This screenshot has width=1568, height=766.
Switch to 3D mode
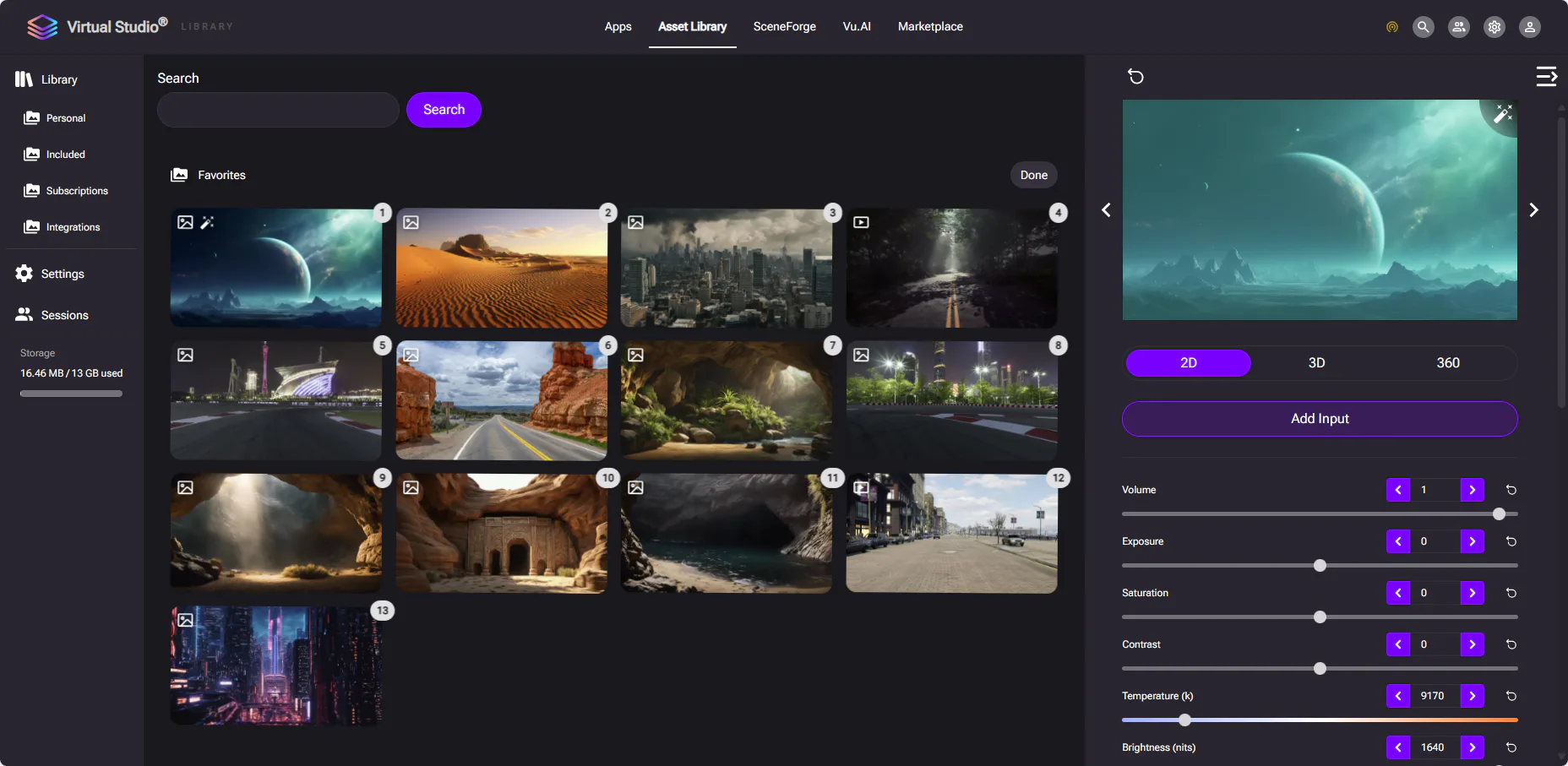coord(1316,363)
